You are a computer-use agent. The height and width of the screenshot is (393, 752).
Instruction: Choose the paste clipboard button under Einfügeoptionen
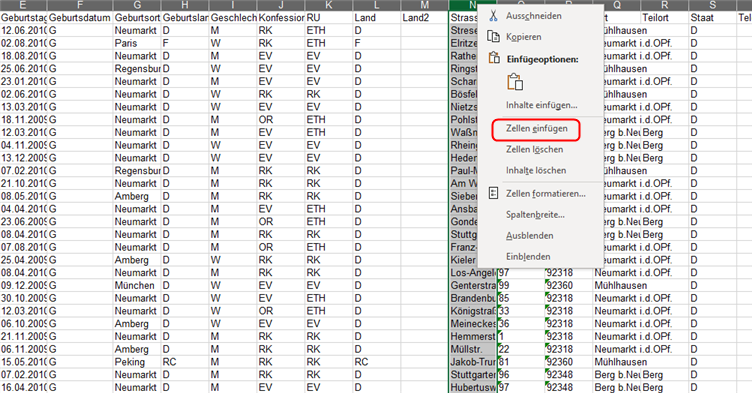514,82
